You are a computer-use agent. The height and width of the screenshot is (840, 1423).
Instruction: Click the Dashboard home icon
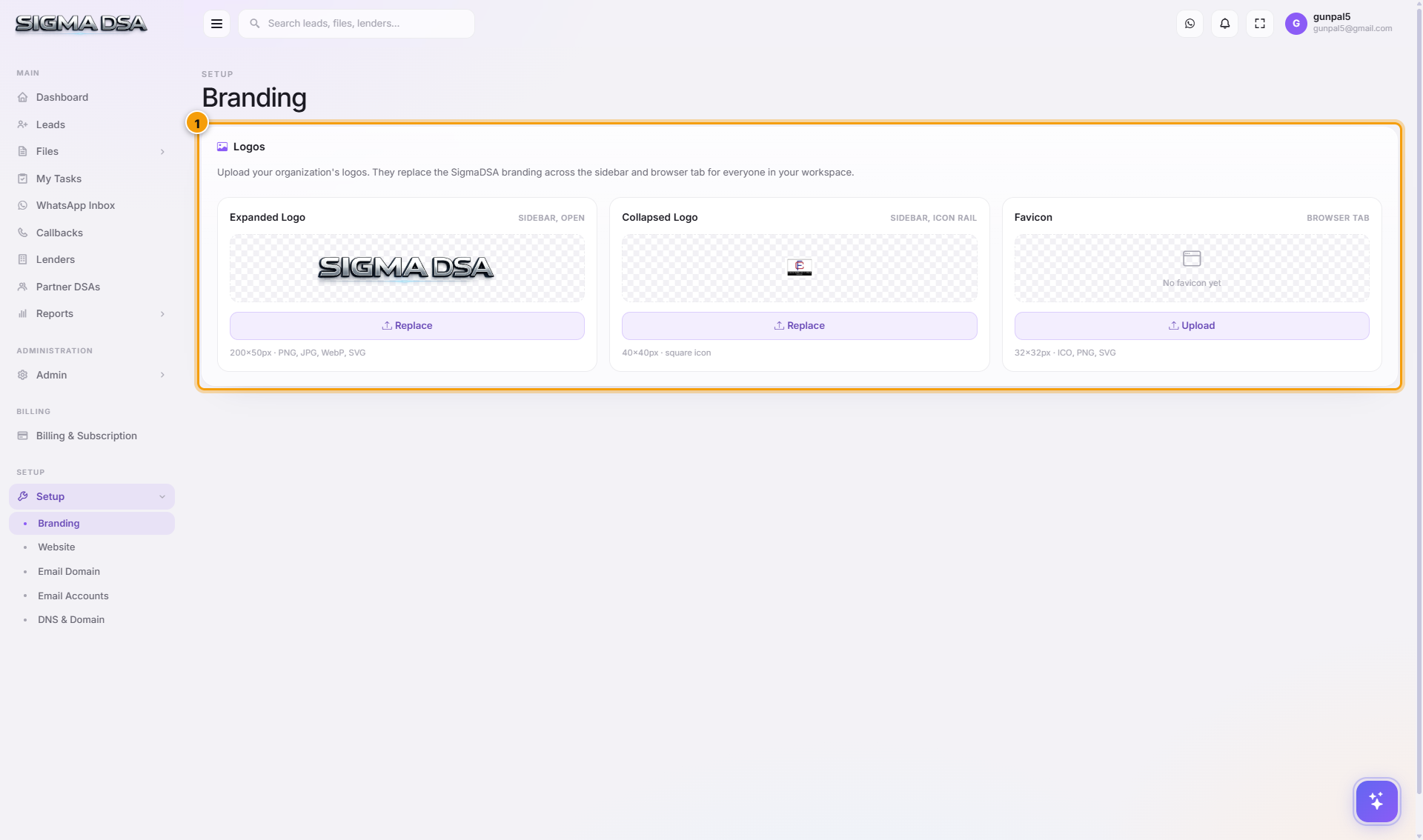coord(23,97)
